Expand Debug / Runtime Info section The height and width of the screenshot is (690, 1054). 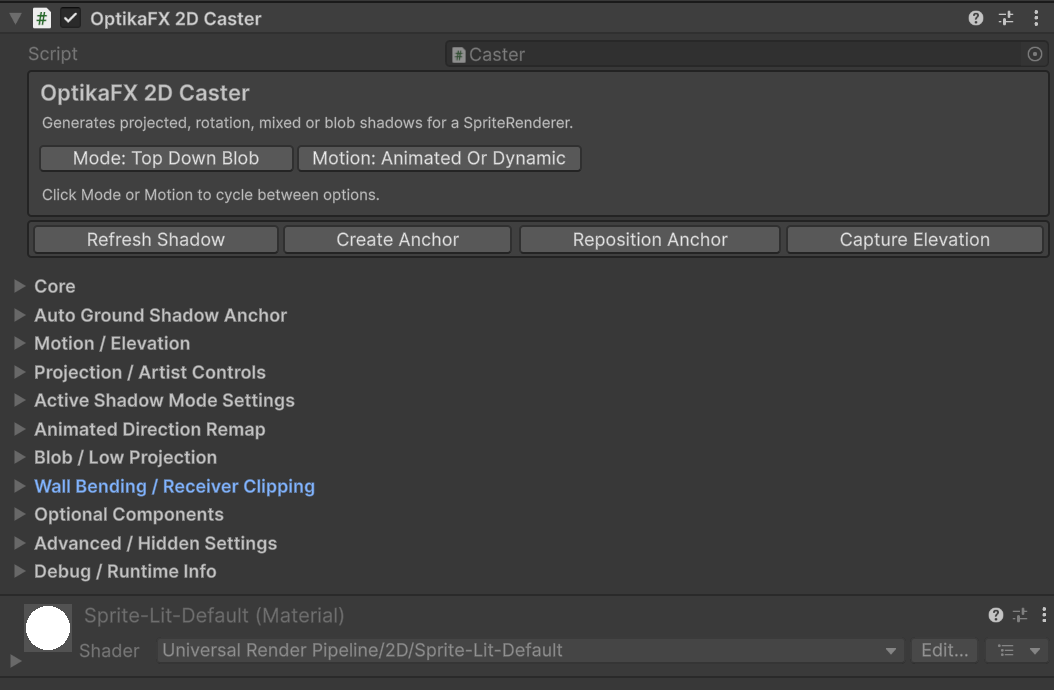point(19,571)
